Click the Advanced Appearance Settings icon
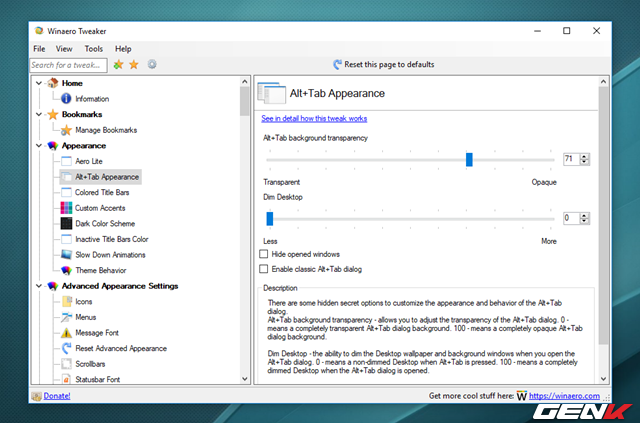This screenshot has height=423, width=640. point(53,286)
